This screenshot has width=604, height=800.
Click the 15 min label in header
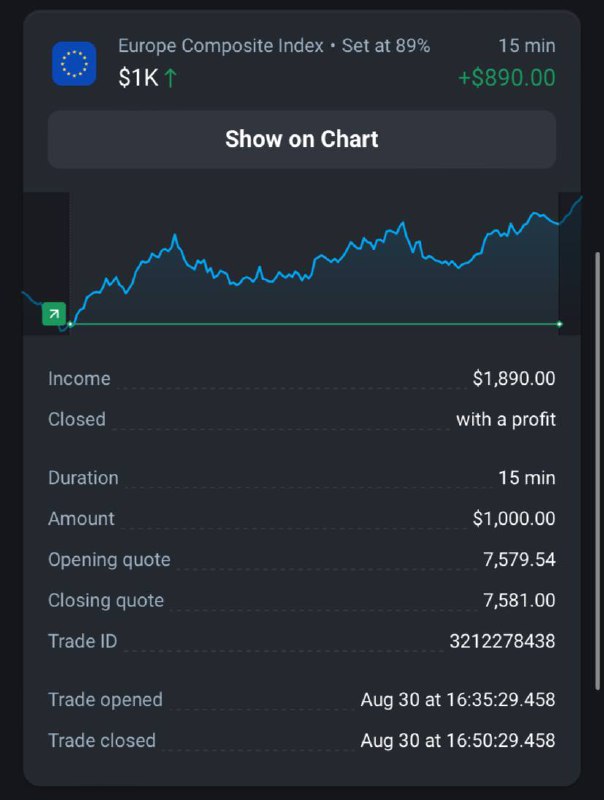coord(526,45)
